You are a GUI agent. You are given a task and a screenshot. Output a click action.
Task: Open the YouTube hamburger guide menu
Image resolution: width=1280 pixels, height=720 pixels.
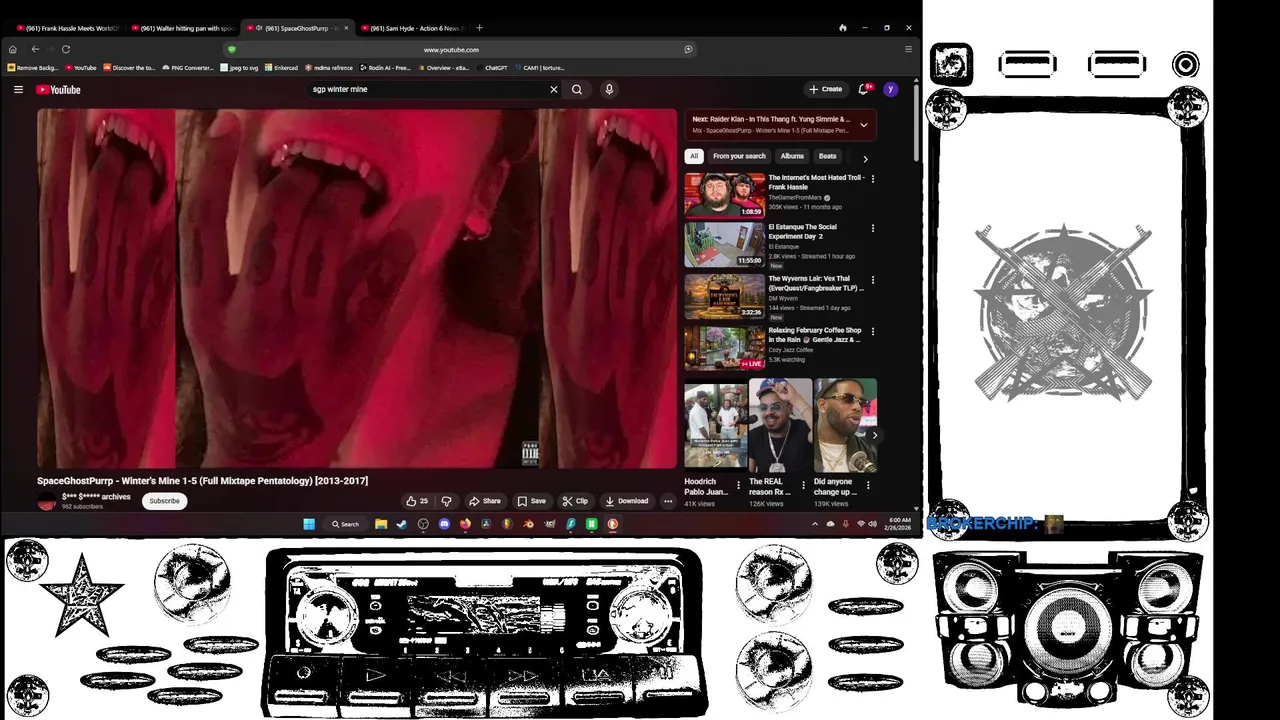(18, 89)
